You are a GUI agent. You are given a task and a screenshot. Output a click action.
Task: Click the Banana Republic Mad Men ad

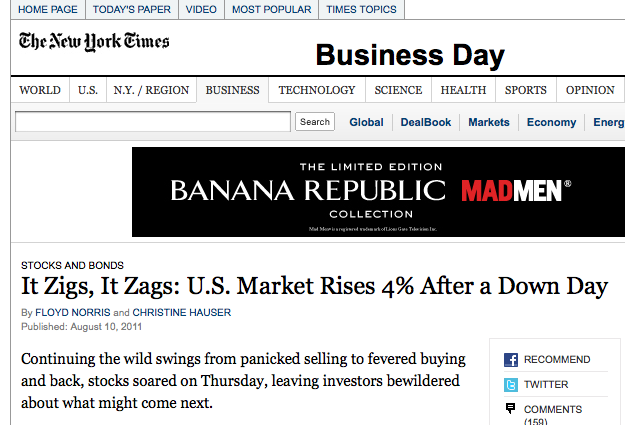click(x=378, y=192)
